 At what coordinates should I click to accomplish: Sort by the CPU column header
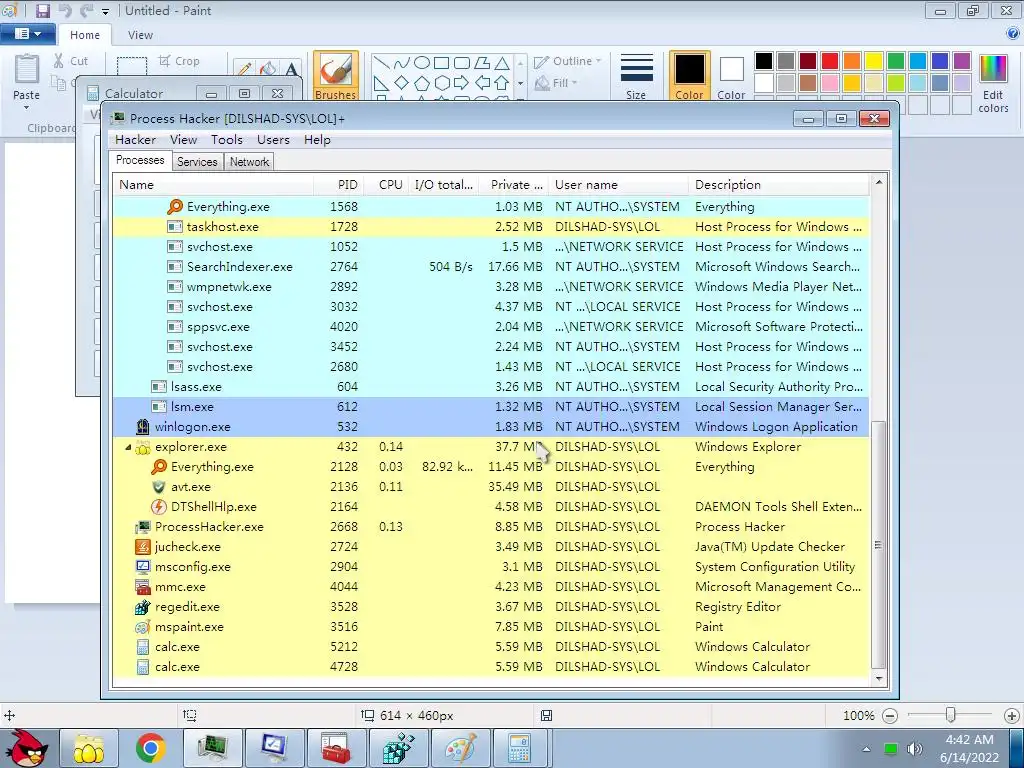385,185
